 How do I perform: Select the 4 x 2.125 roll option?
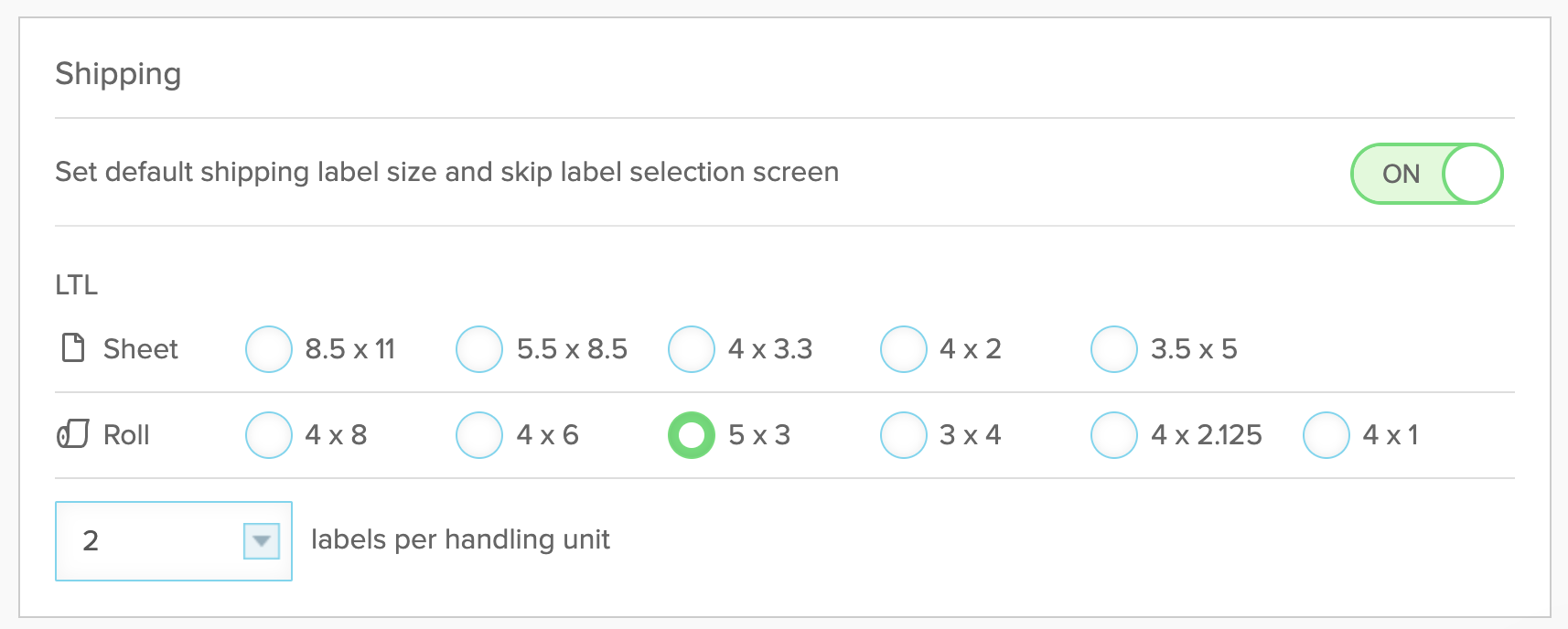[1114, 435]
